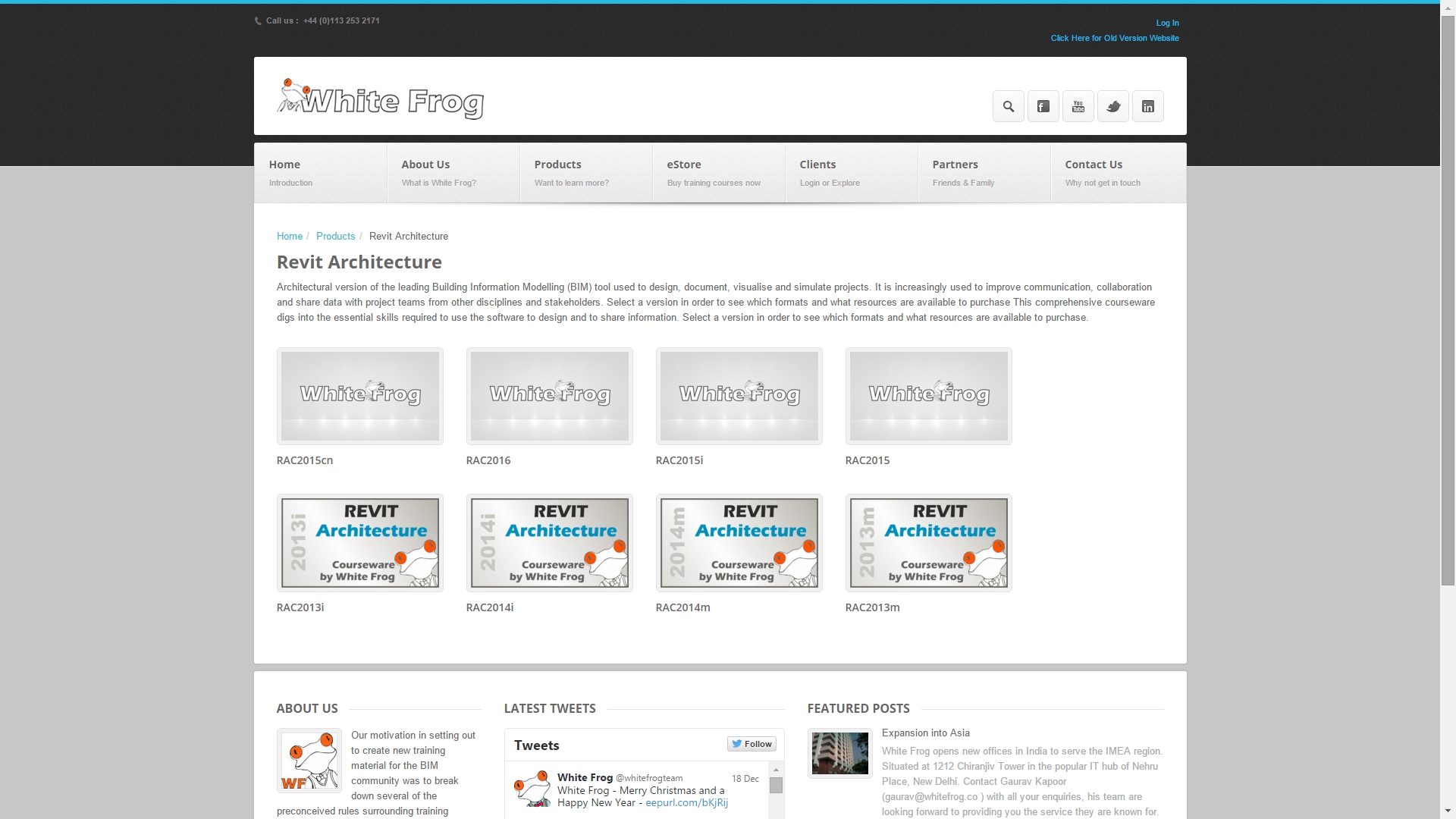The height and width of the screenshot is (819, 1456).
Task: Open the @whitefrogteam handle link
Action: click(x=649, y=778)
